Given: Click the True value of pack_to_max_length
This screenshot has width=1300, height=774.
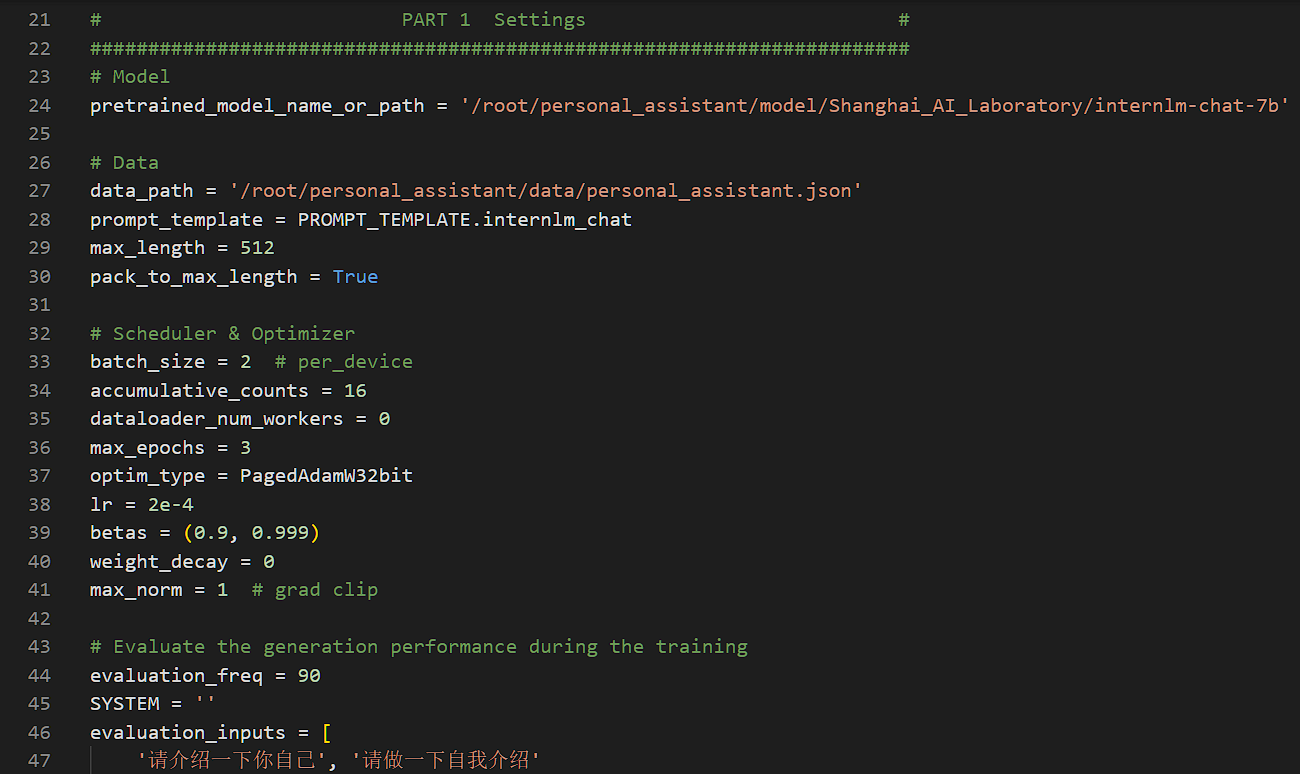Looking at the screenshot, I should point(355,277).
